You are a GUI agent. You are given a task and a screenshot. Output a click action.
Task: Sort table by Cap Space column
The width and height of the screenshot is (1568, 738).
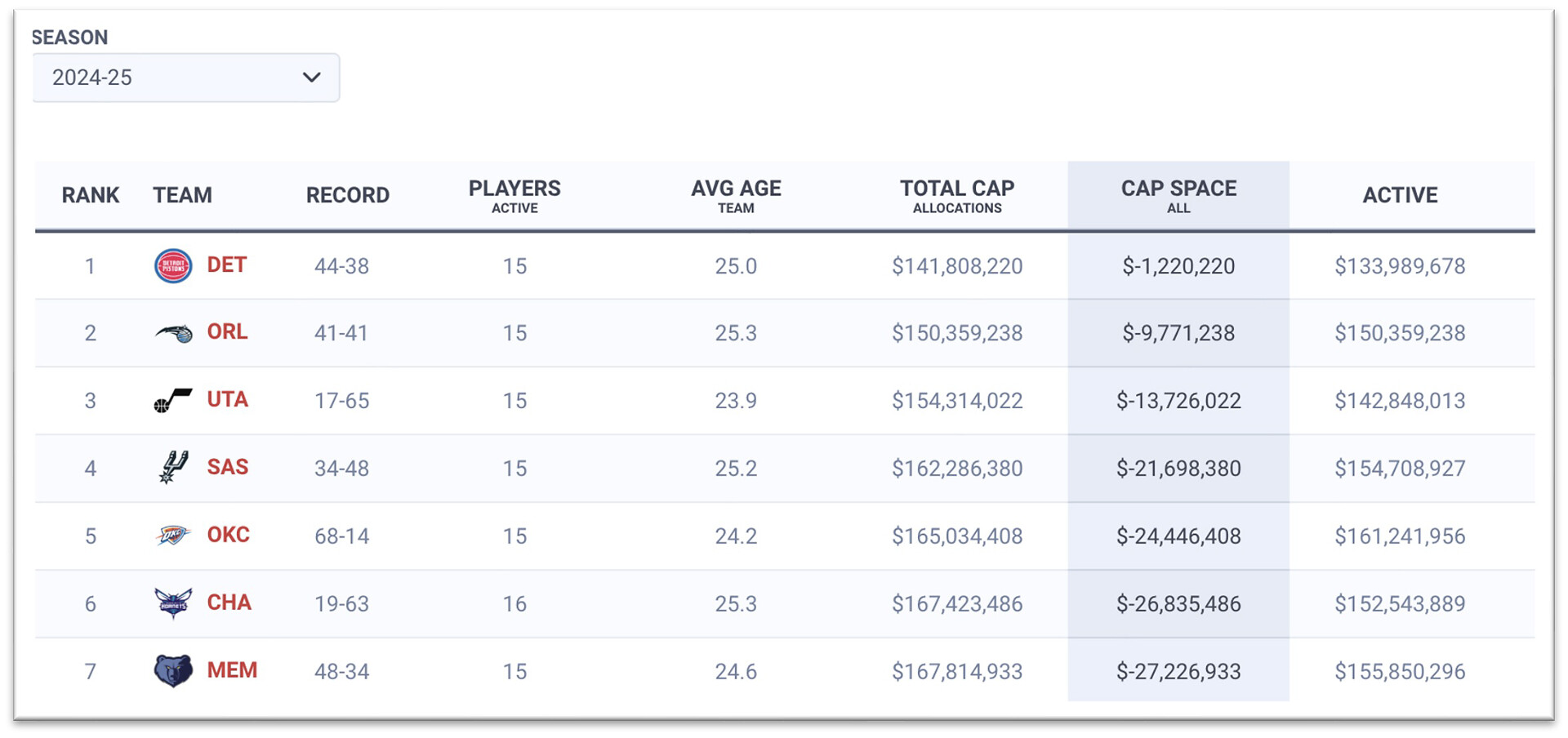[1178, 196]
